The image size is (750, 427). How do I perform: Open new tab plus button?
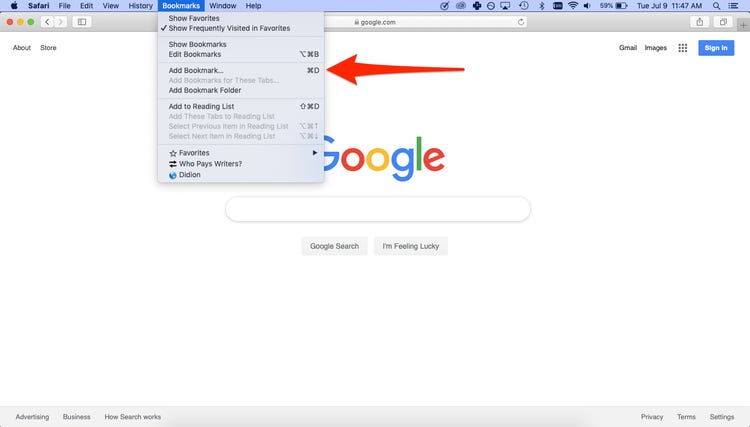click(x=744, y=25)
